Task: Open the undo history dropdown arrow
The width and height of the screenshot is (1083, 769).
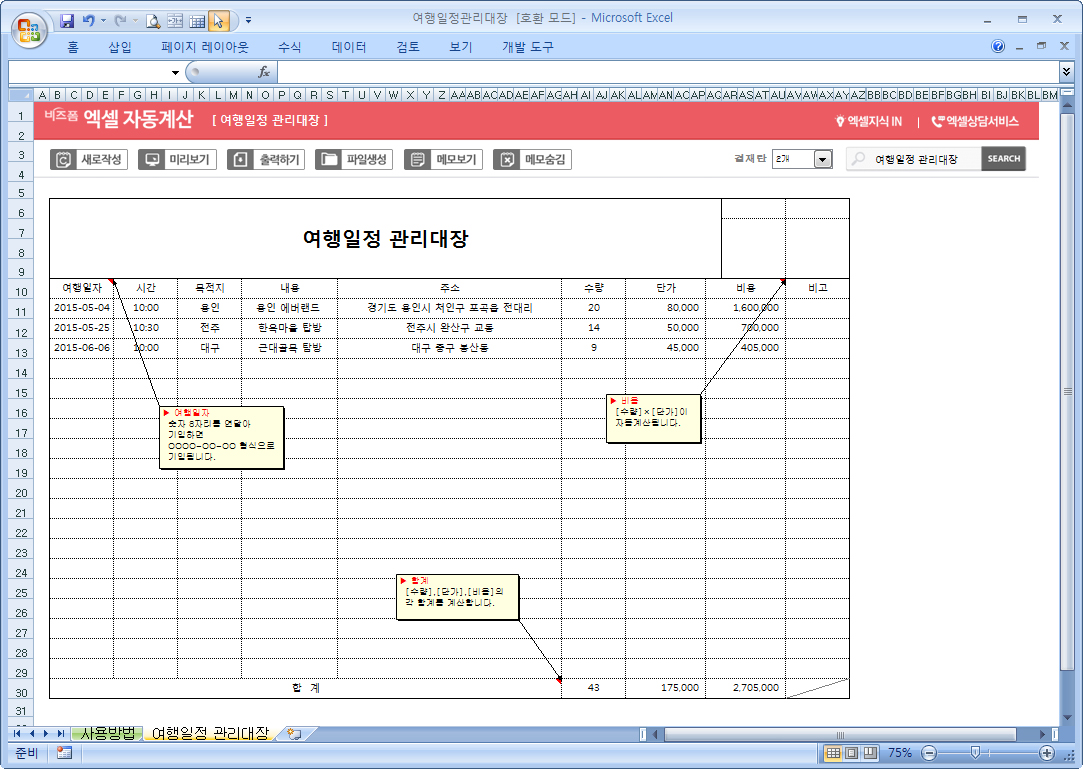Action: click(104, 21)
